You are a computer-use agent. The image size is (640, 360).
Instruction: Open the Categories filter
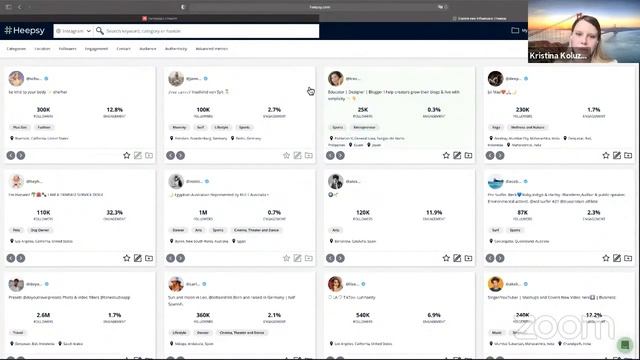click(16, 49)
